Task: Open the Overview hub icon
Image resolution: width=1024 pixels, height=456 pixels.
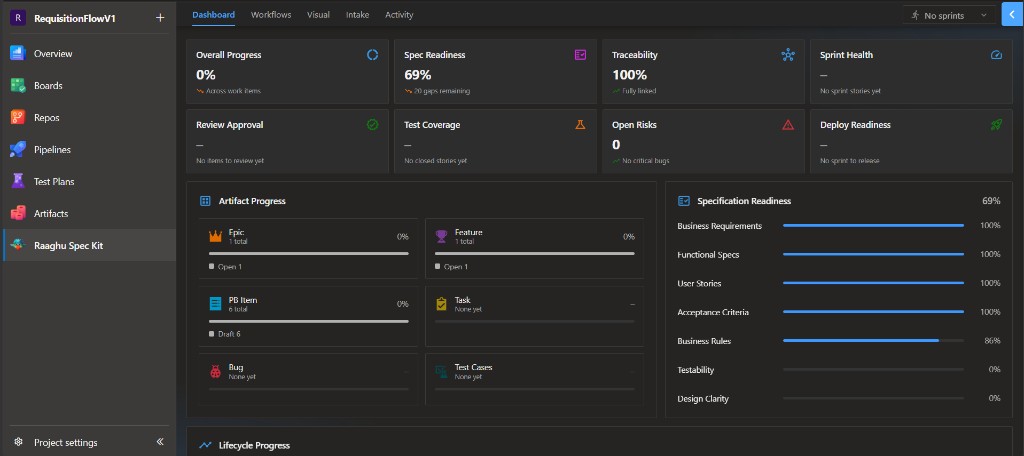Action: (x=18, y=54)
